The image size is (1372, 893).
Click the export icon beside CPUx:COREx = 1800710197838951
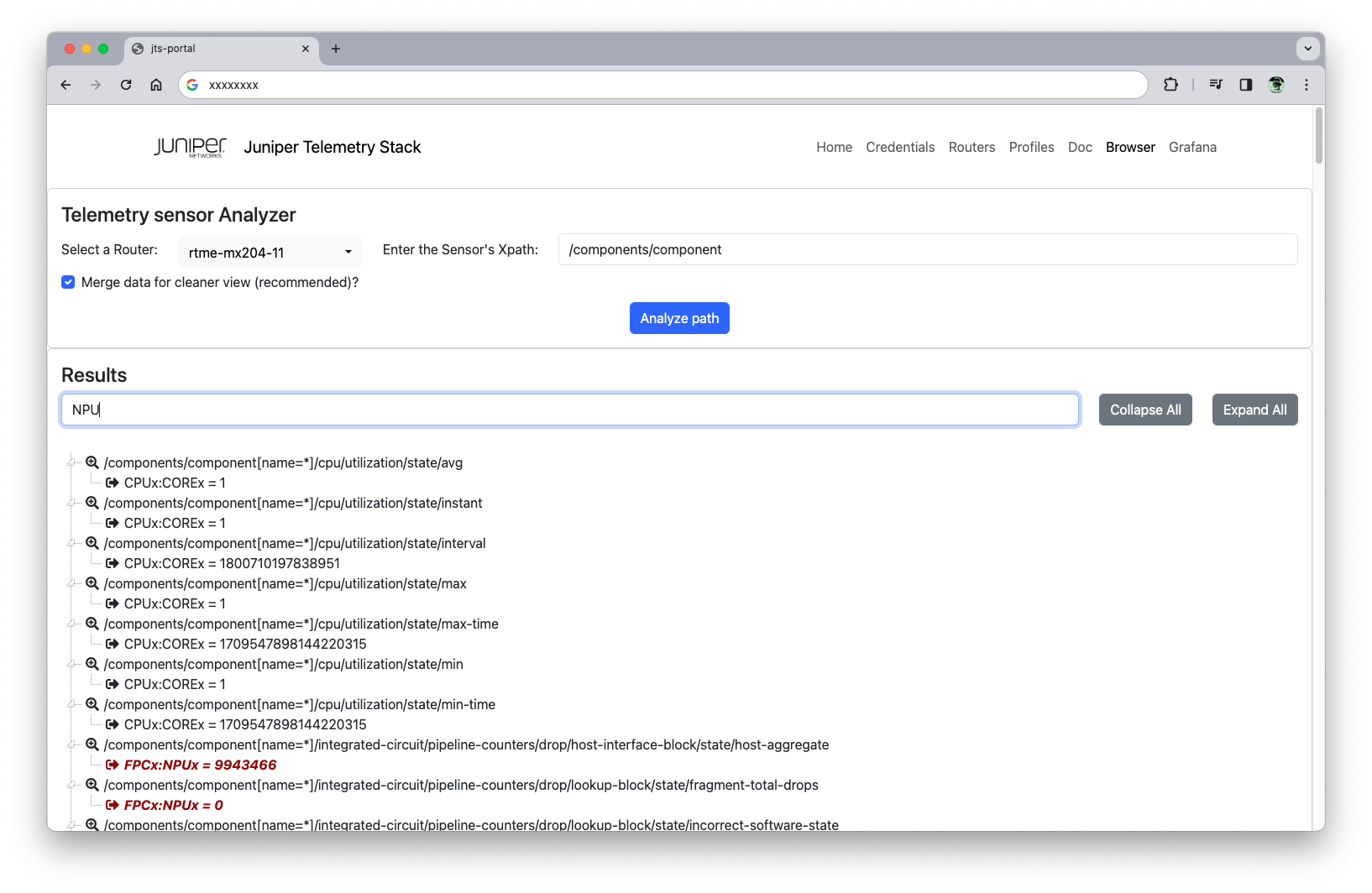(113, 563)
